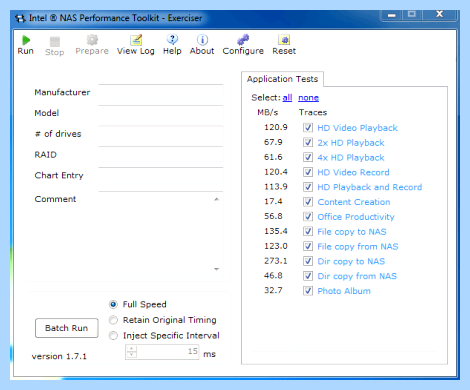Click the 120.9 MB/s value
Screen dimensions: 470x390
coord(276,127)
